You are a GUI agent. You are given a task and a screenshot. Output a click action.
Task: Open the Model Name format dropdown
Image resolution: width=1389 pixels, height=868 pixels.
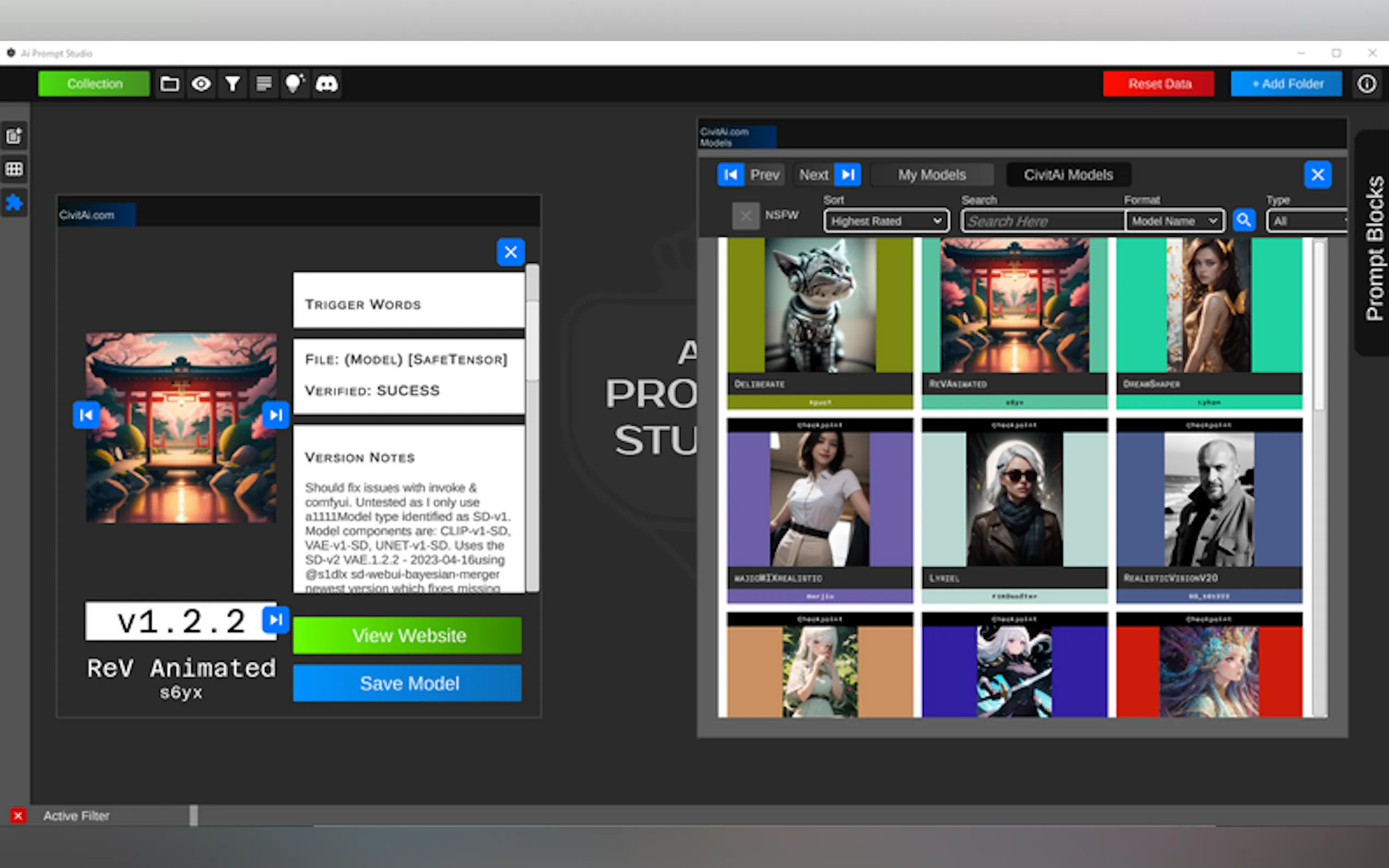[x=1174, y=221]
